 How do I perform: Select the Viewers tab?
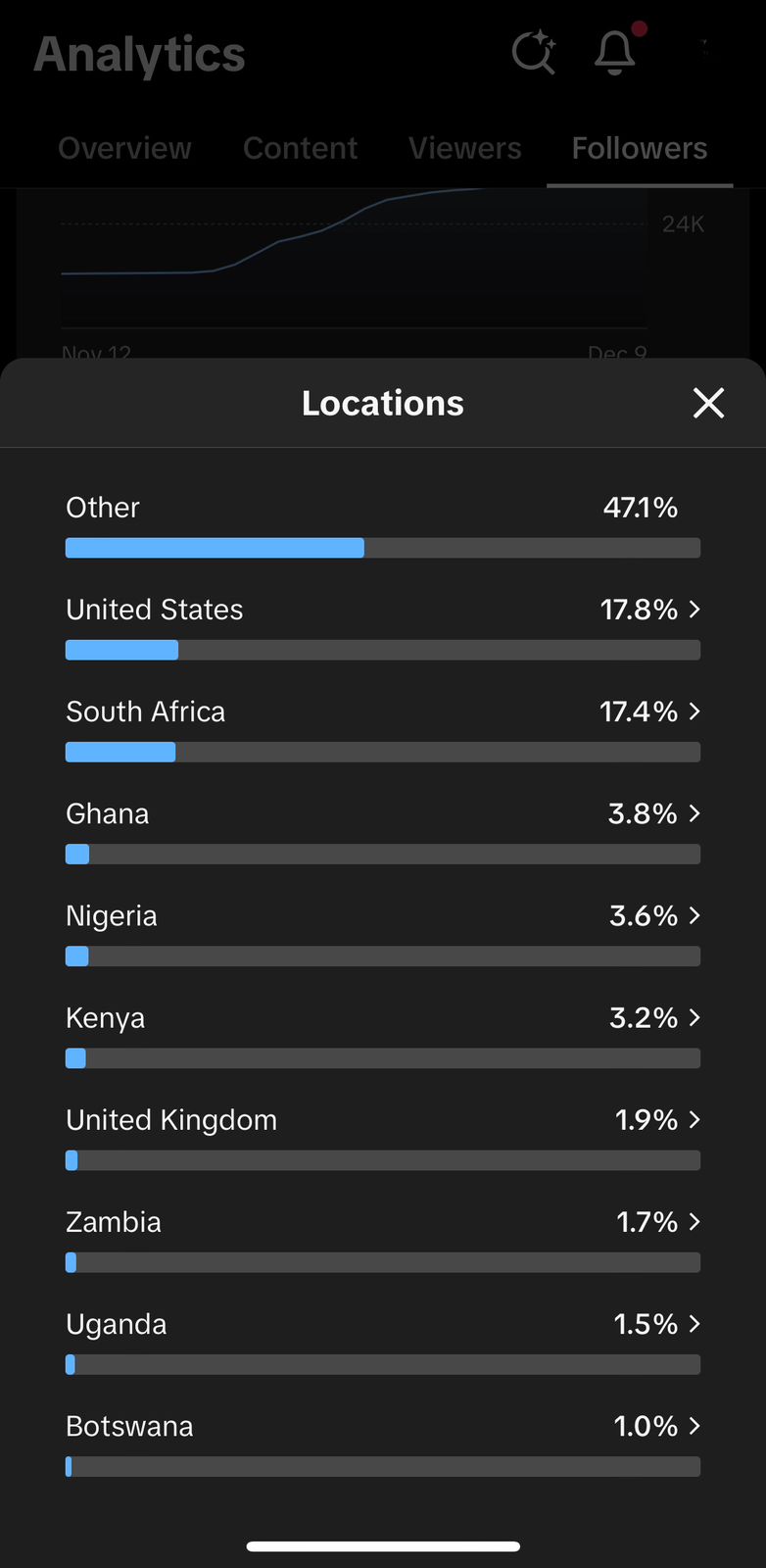pyautogui.click(x=464, y=148)
